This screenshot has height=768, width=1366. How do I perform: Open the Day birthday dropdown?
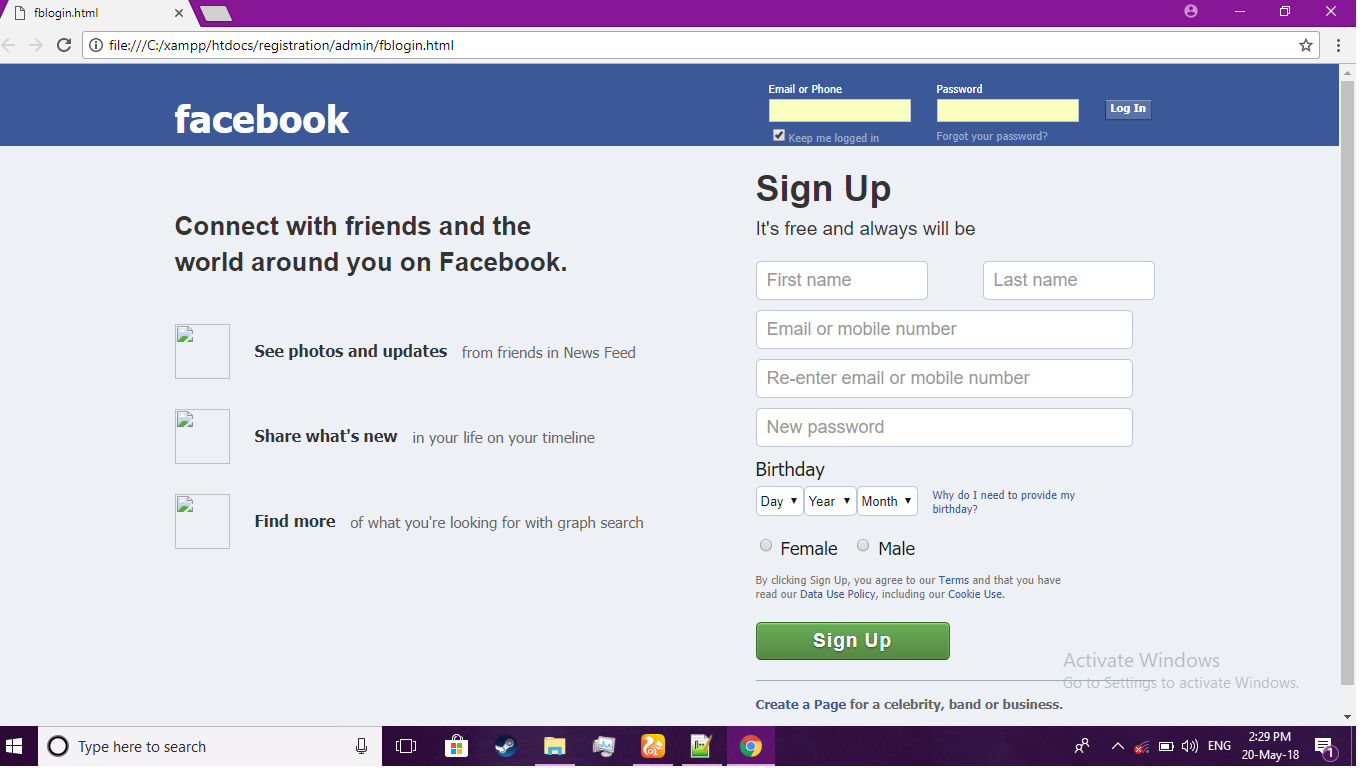tap(780, 501)
